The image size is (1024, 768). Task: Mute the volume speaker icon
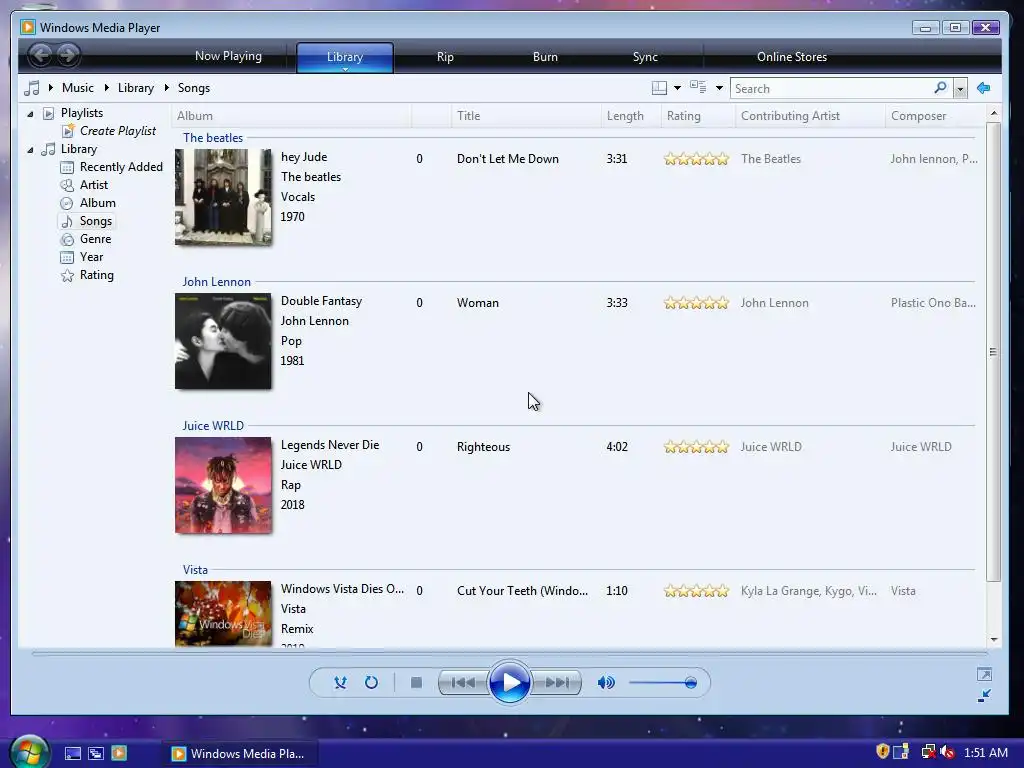pyautogui.click(x=606, y=682)
